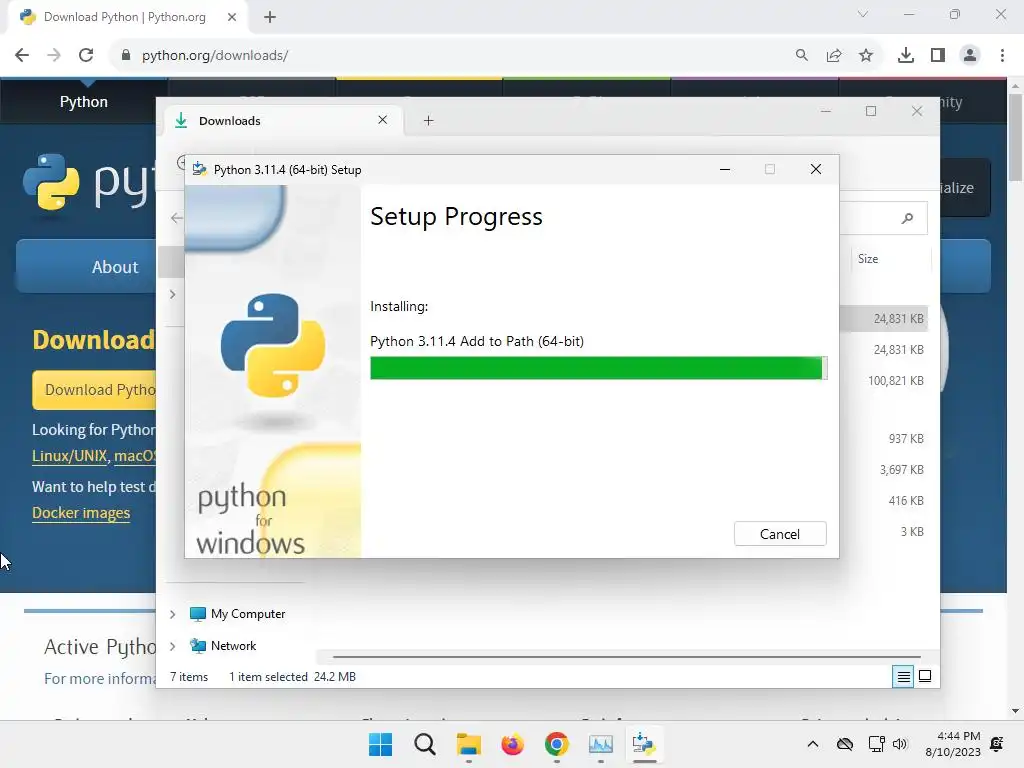Open Network in navigation pane
This screenshot has width=1024, height=768.
point(223,646)
